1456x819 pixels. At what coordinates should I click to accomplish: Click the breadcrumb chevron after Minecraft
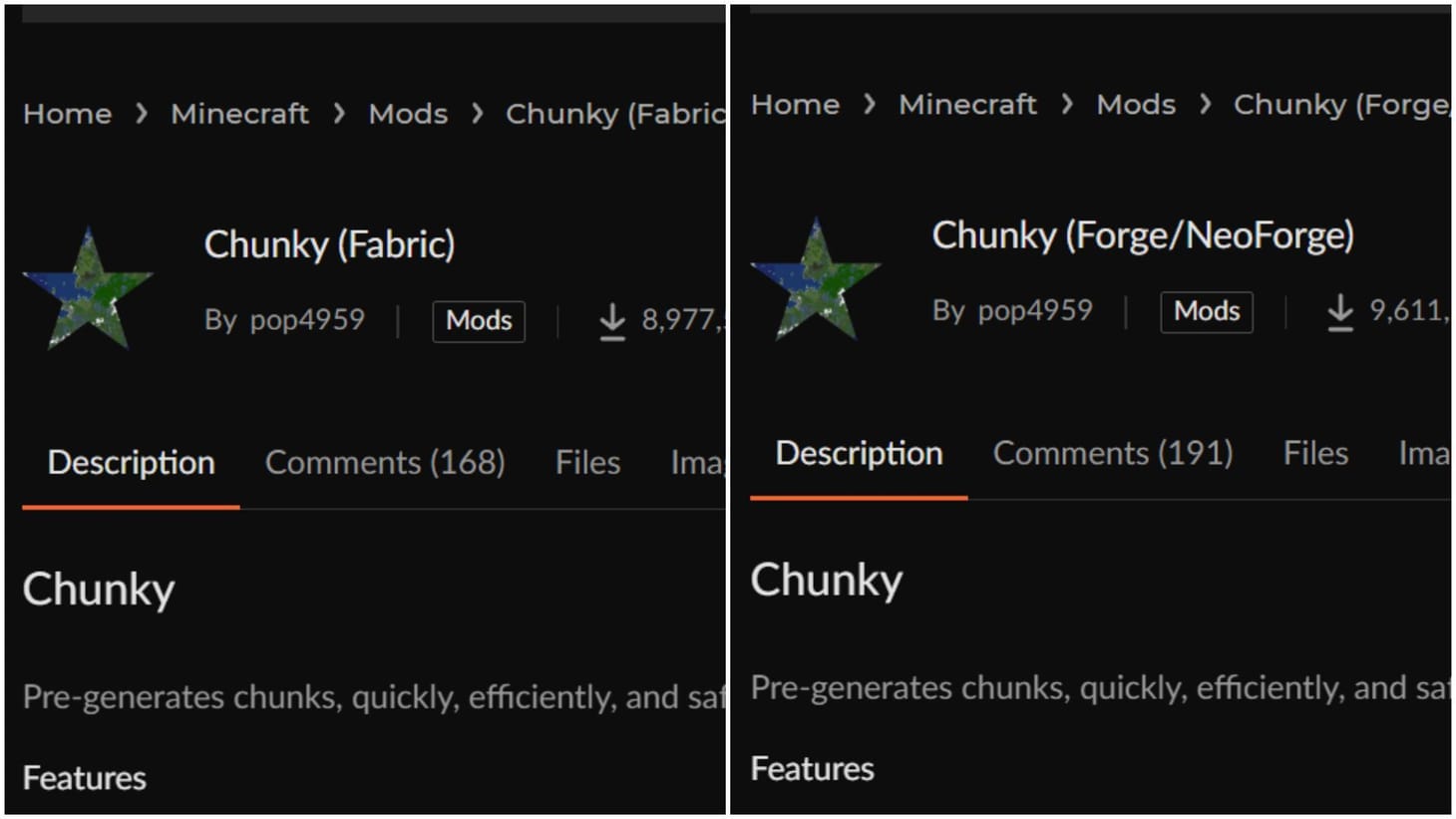point(341,113)
